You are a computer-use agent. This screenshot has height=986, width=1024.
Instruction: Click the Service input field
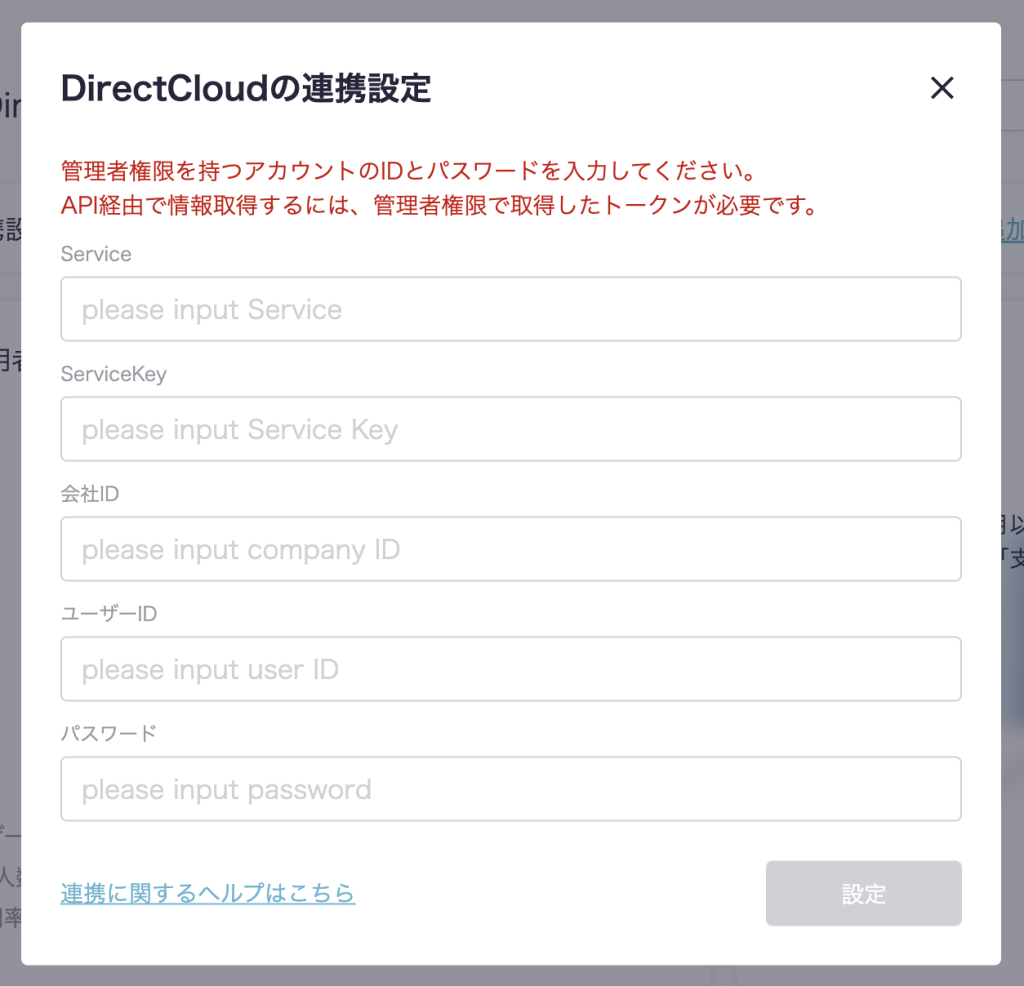511,310
